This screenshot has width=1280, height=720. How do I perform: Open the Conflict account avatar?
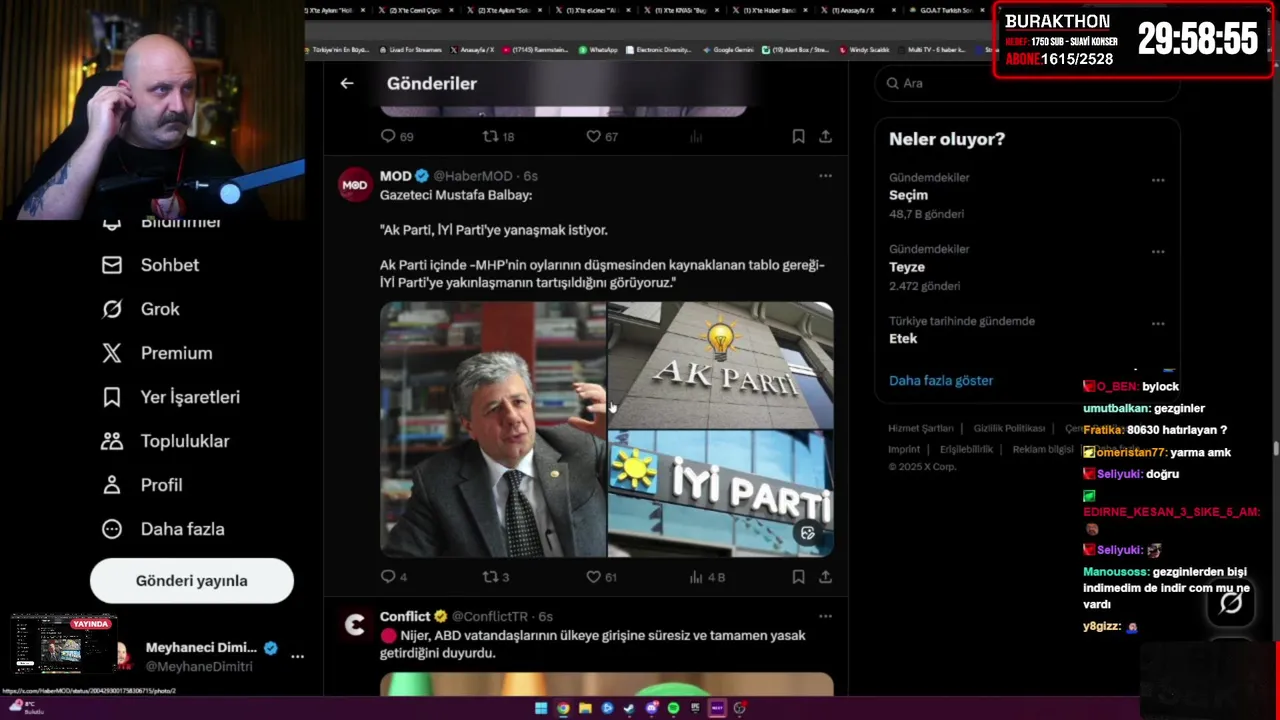tap(354, 625)
